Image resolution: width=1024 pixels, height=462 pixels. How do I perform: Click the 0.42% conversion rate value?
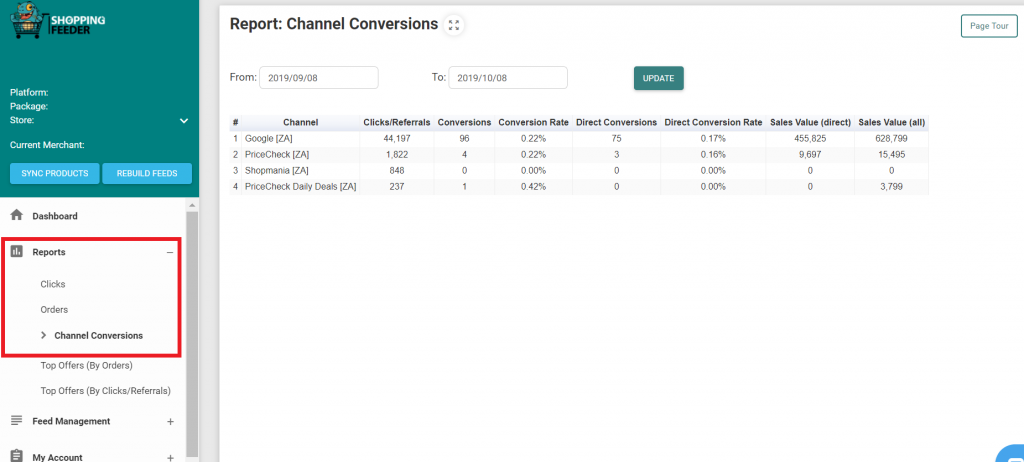point(534,186)
